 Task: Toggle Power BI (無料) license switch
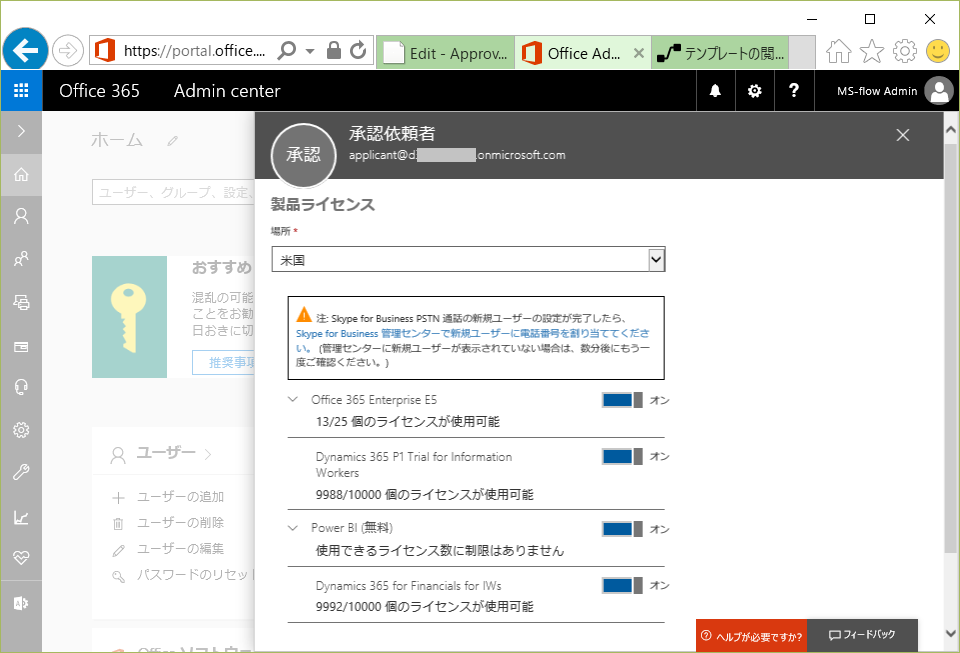[622, 529]
